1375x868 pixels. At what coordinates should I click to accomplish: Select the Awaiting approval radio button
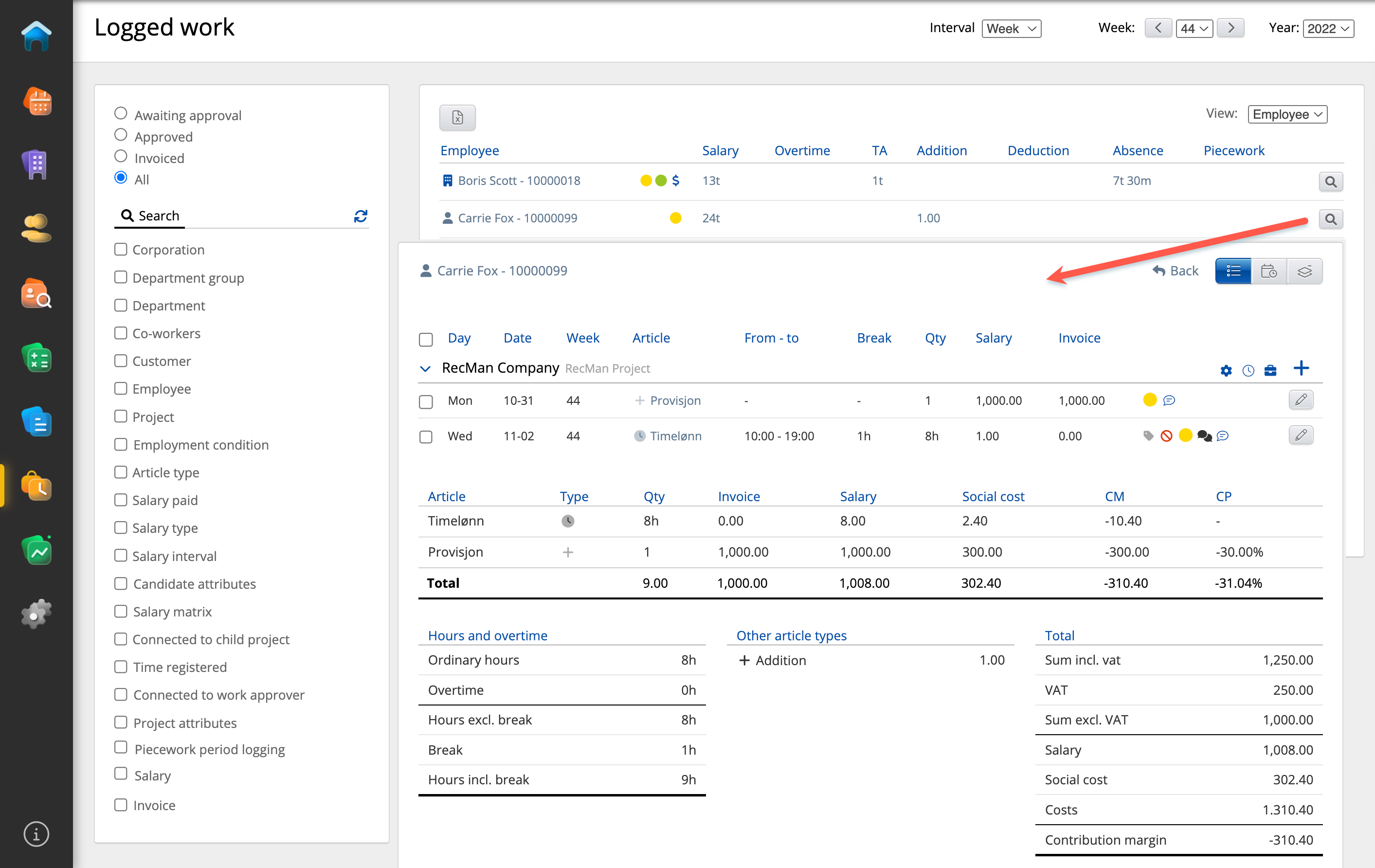121,114
